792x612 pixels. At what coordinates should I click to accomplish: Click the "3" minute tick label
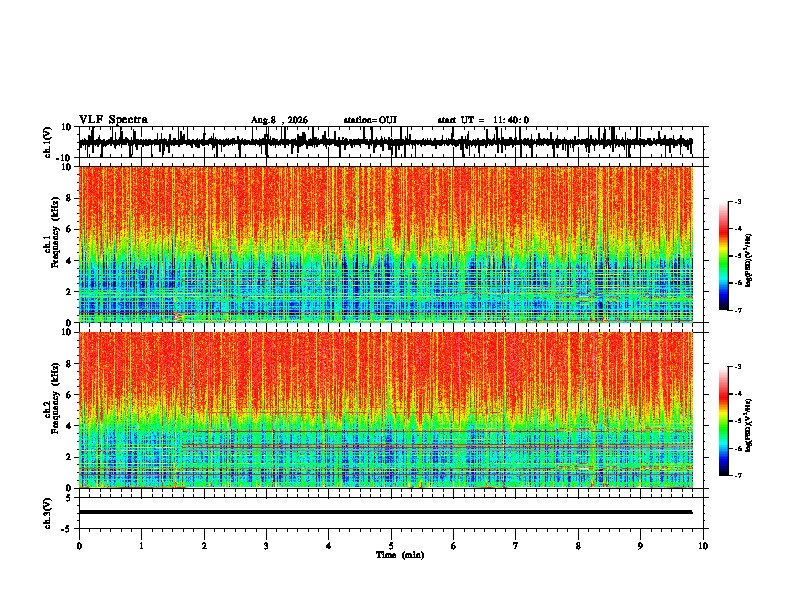pos(266,546)
